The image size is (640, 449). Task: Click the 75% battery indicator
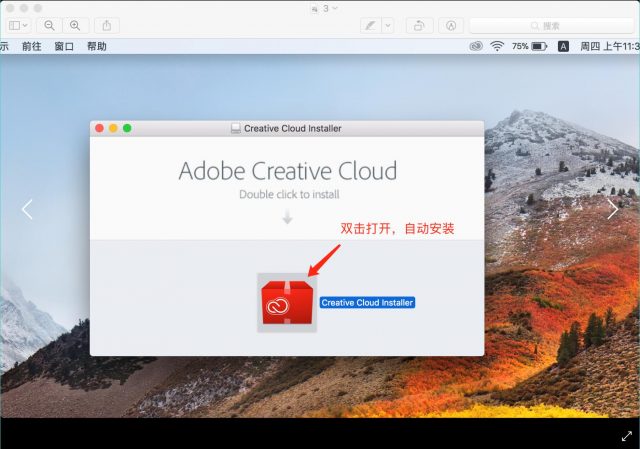pos(529,47)
